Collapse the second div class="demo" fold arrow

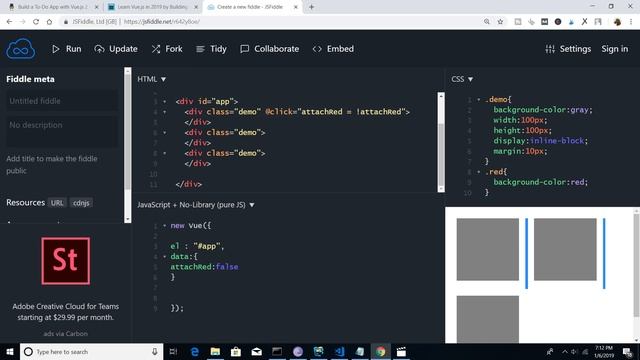(164, 133)
